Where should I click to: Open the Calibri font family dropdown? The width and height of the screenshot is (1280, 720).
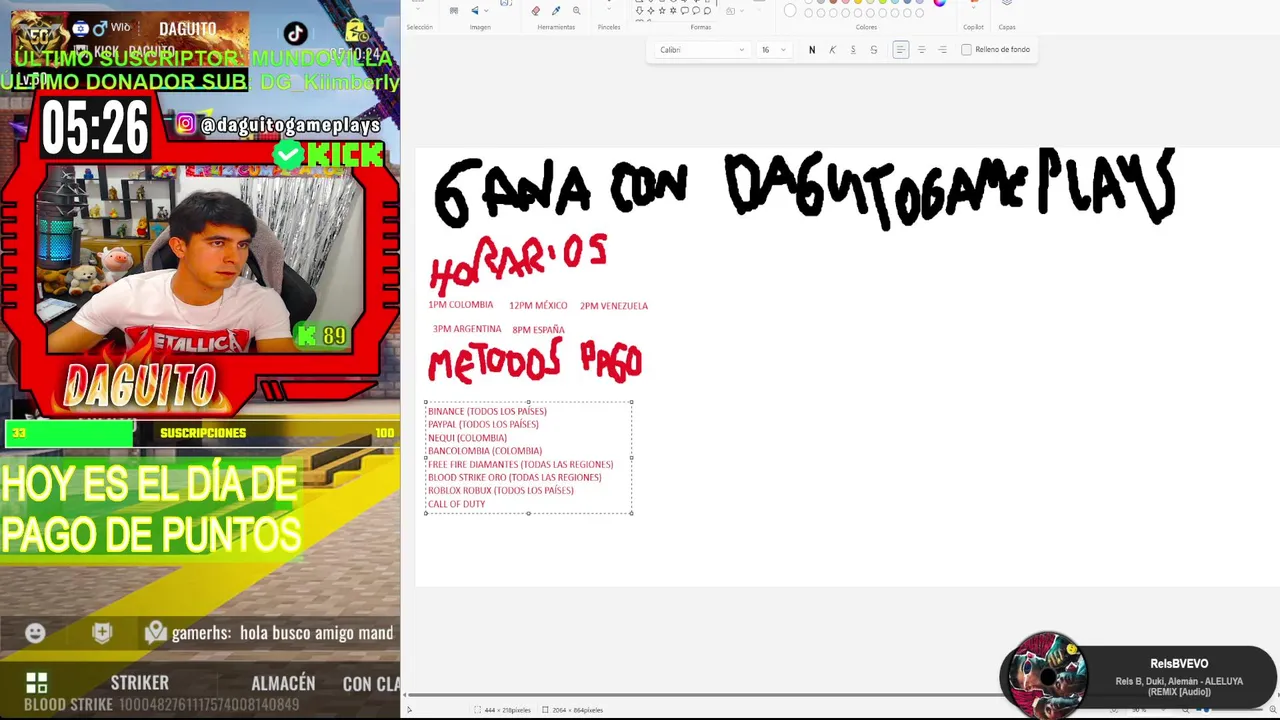point(701,50)
